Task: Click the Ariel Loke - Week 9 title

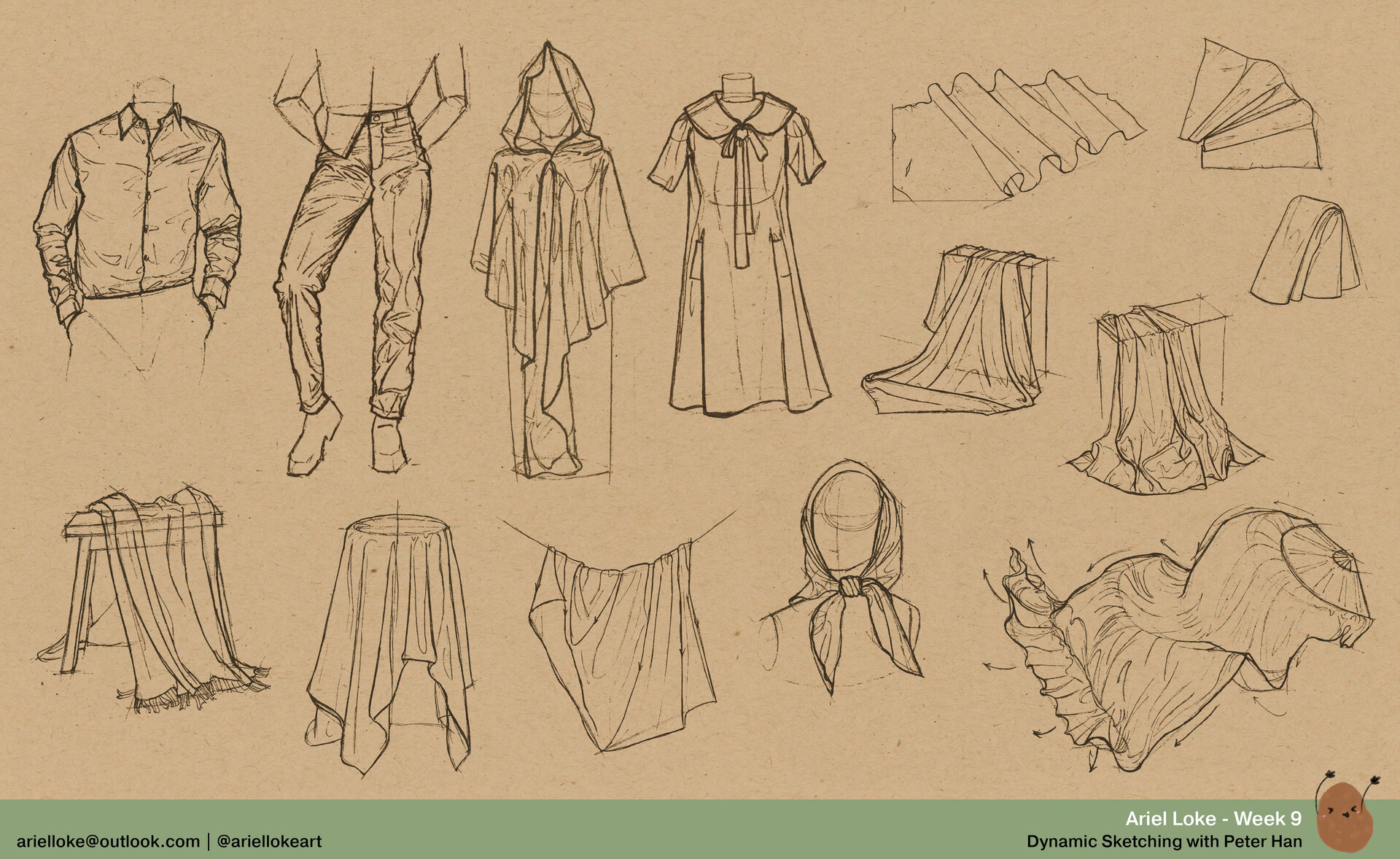Action: pos(1213,818)
